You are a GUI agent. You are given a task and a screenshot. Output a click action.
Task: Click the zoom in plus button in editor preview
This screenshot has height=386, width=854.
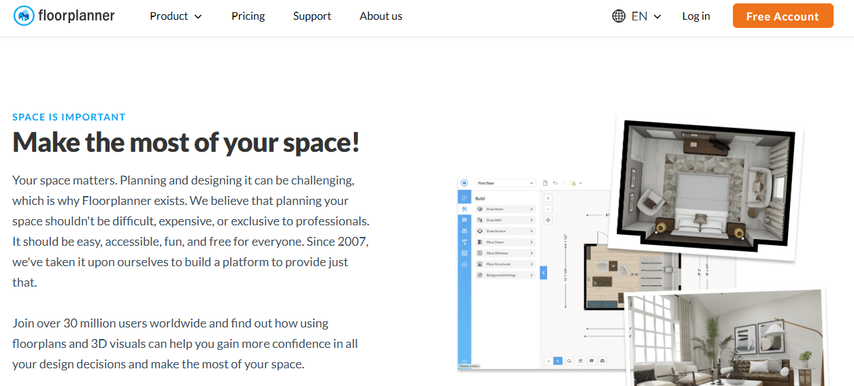548,198
